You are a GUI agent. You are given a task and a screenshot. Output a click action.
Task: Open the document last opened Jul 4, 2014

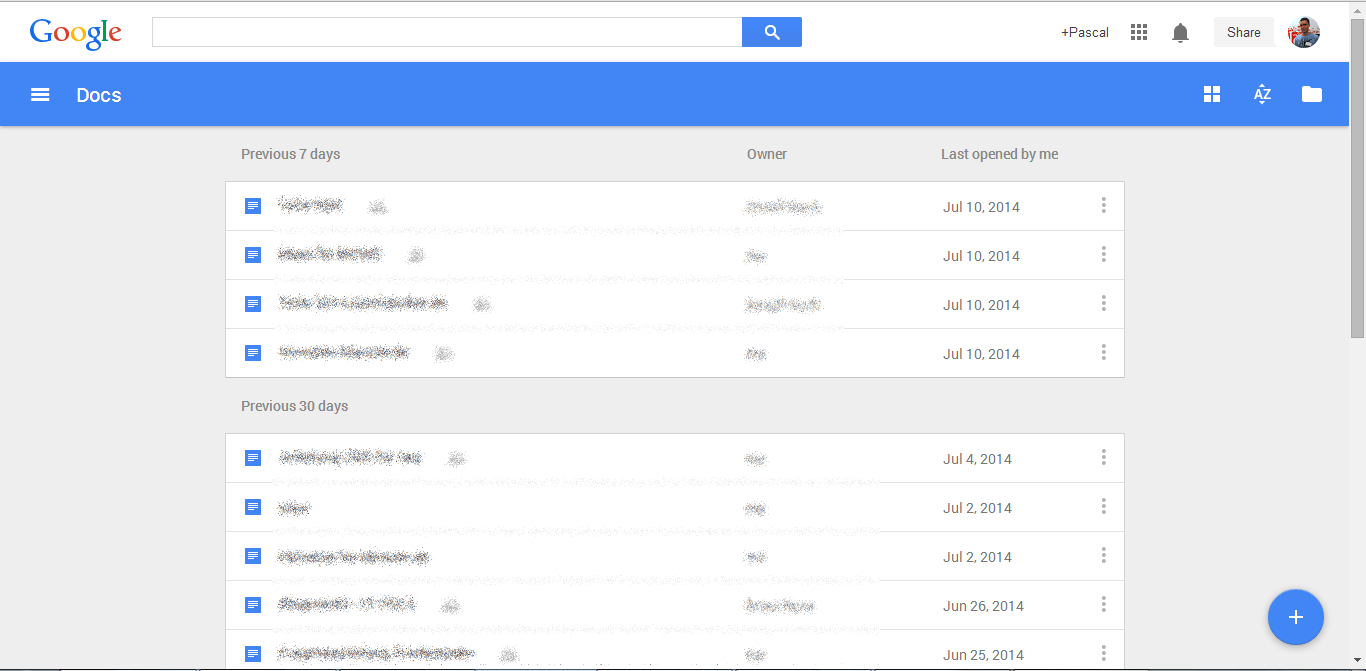[x=350, y=458]
